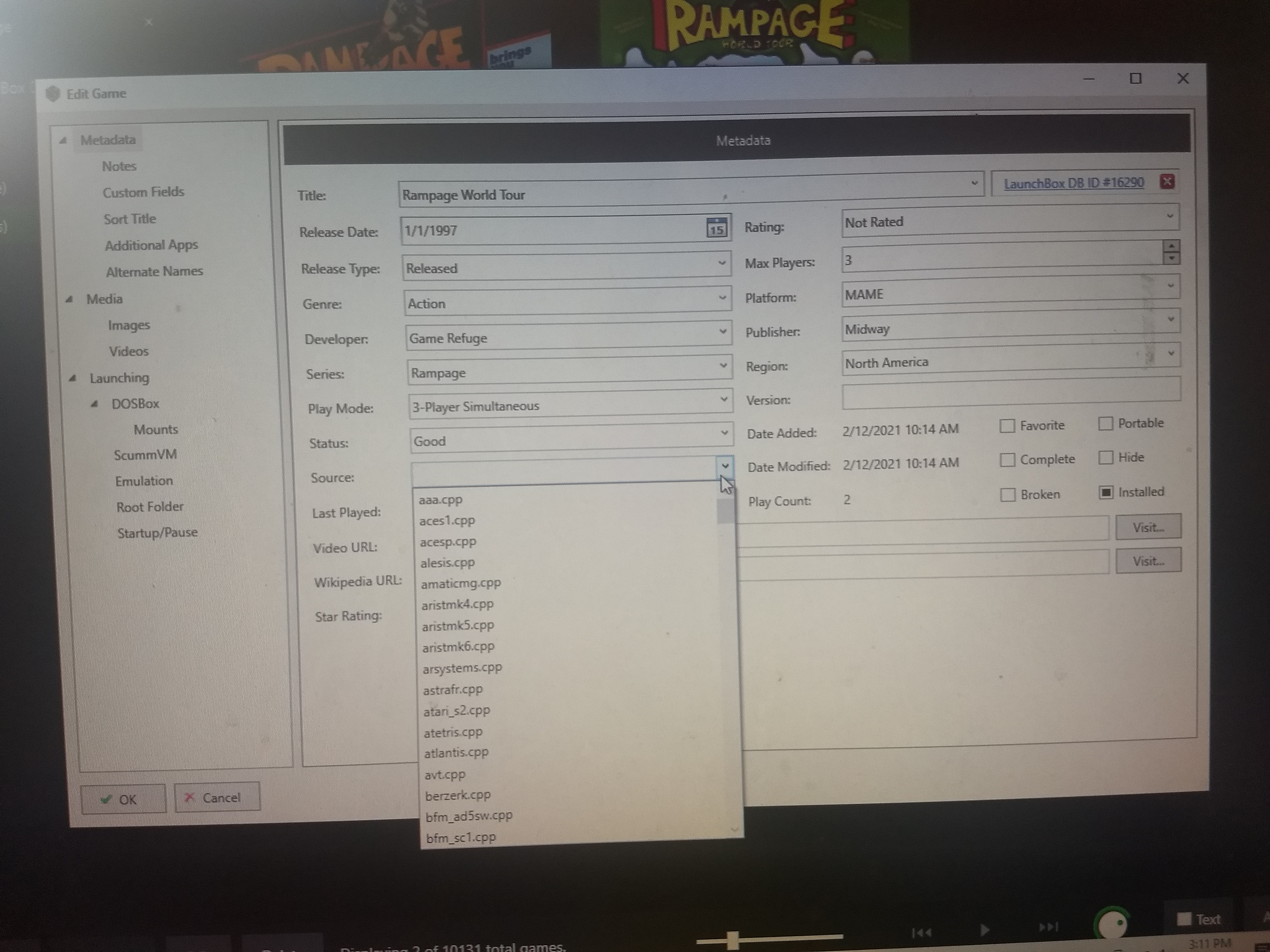
Task: Click the Edit Game window logo icon
Action: tap(53, 93)
